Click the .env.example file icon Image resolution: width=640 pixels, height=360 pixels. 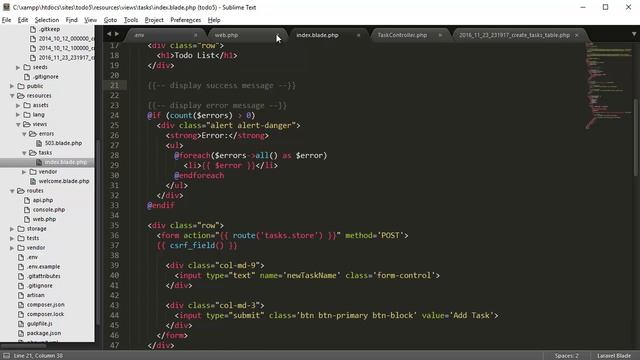pos(21,267)
